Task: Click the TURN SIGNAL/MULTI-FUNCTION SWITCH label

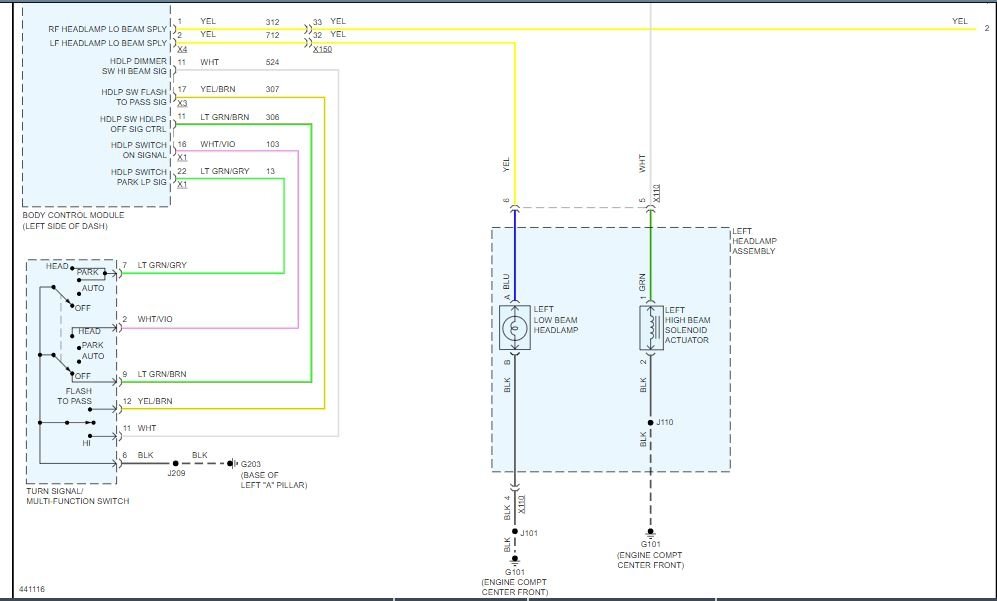Action: tap(77, 495)
